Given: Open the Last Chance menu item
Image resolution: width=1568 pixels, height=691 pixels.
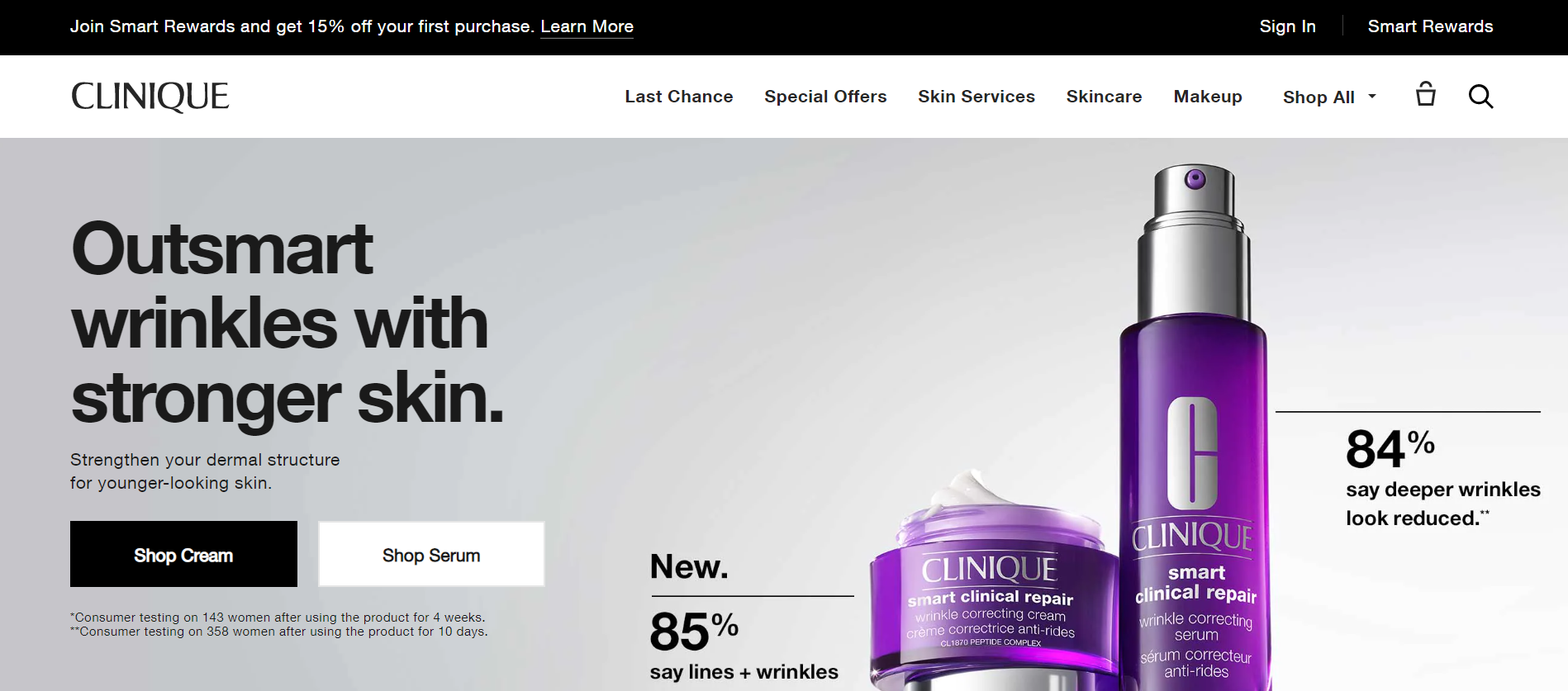Looking at the screenshot, I should coord(678,97).
